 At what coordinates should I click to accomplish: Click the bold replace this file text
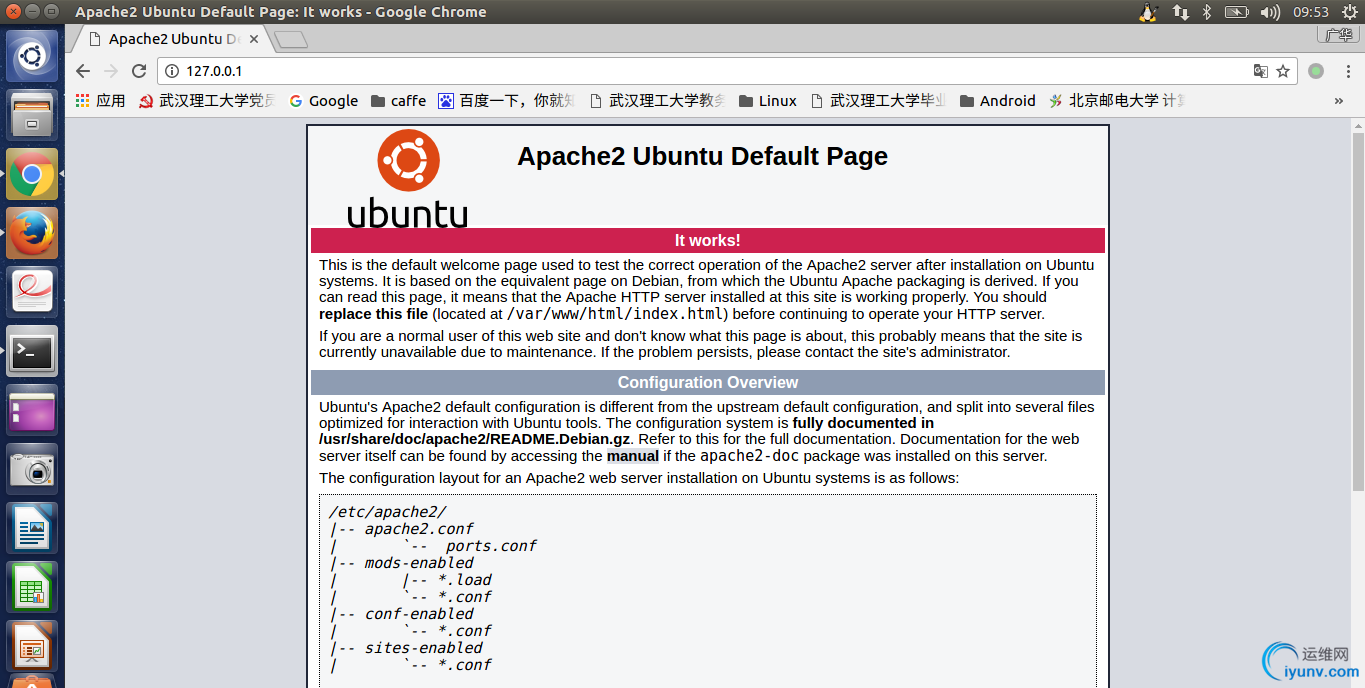pos(373,314)
